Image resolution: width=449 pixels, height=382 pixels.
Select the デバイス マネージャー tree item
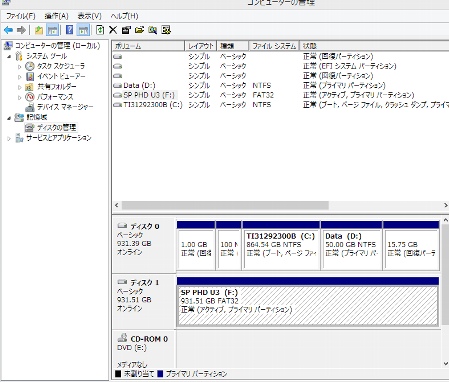[x=65, y=107]
